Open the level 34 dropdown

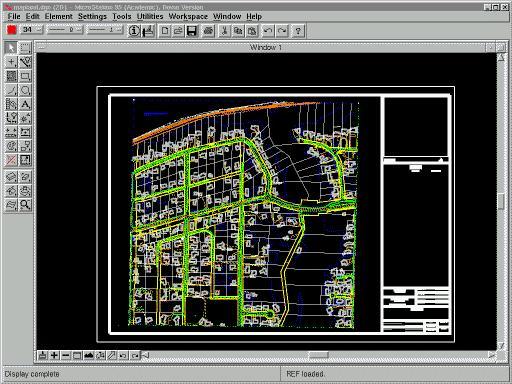[x=32, y=30]
